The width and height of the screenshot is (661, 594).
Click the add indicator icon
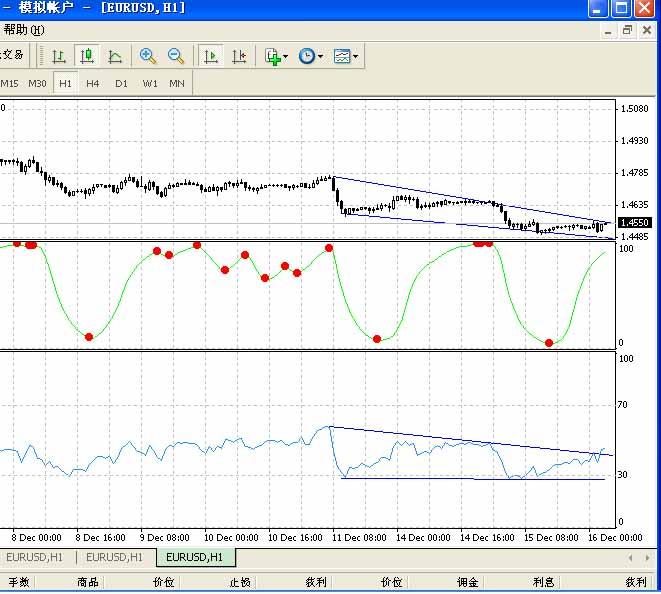(x=272, y=56)
